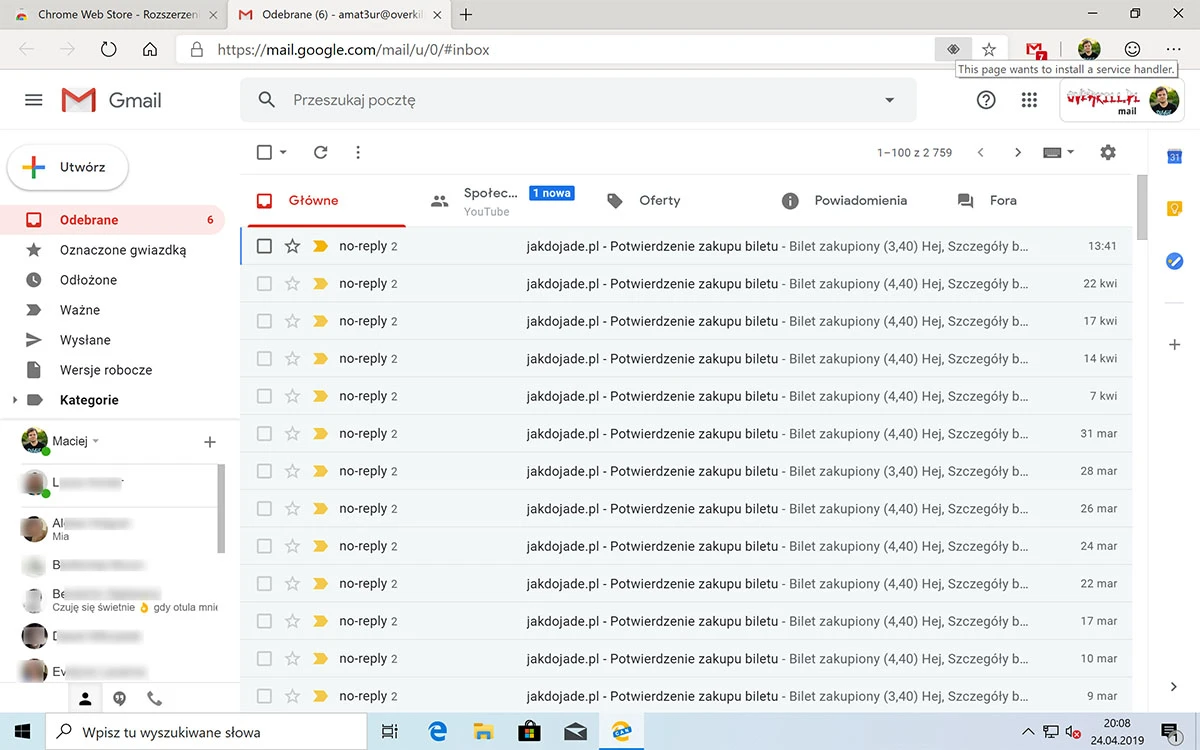This screenshot has width=1200, height=750.
Task: Click the Utwórz compose button
Action: [x=68, y=167]
